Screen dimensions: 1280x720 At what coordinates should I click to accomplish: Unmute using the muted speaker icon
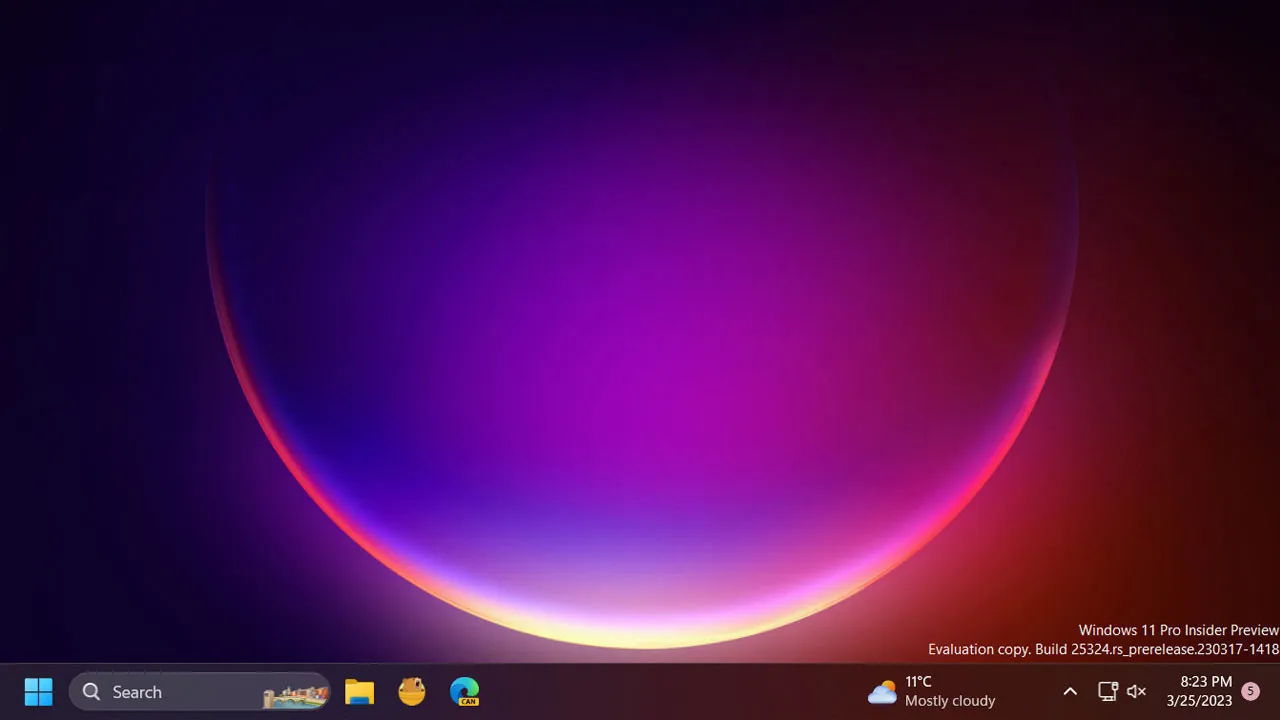point(1136,692)
